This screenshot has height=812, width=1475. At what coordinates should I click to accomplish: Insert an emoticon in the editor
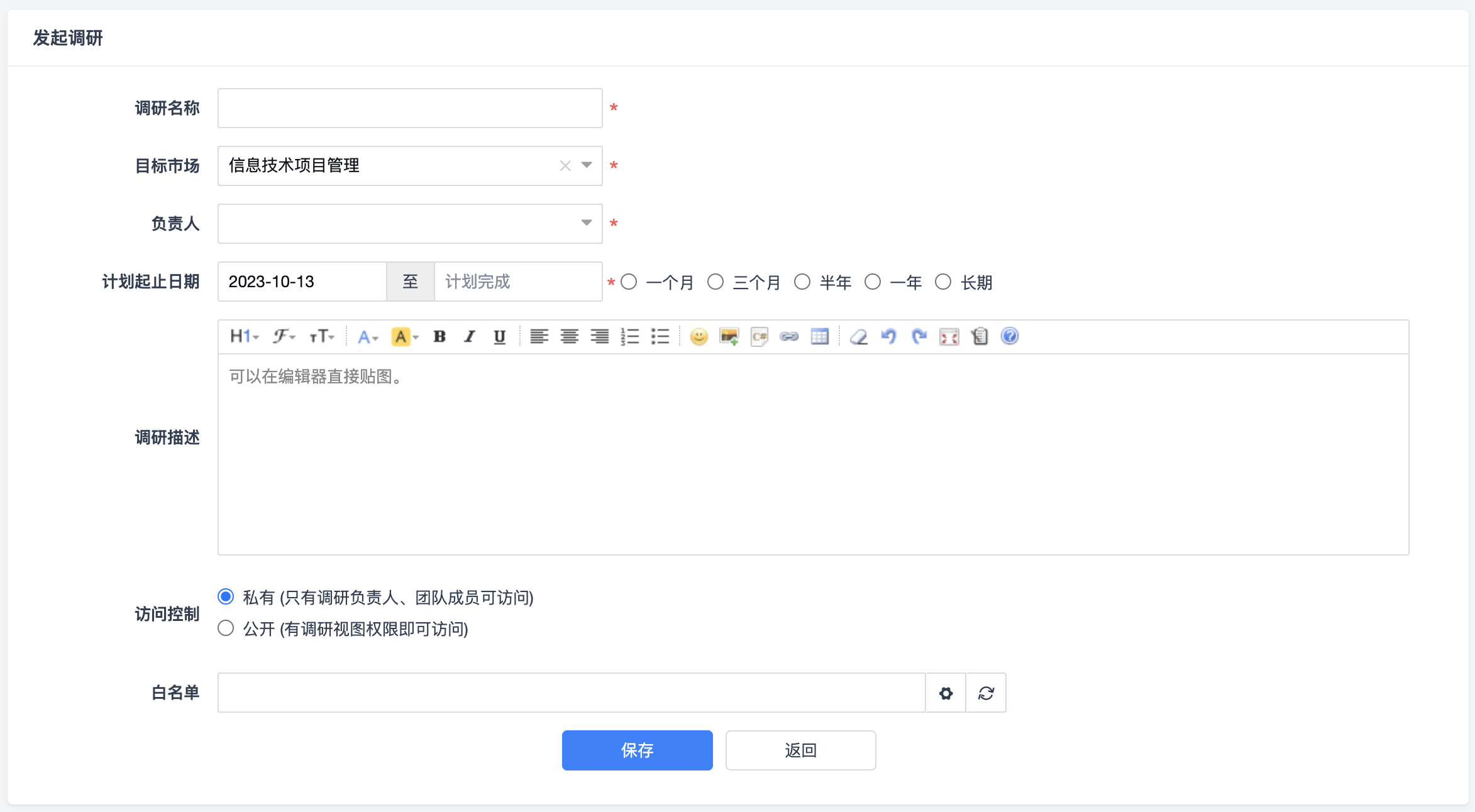point(699,337)
